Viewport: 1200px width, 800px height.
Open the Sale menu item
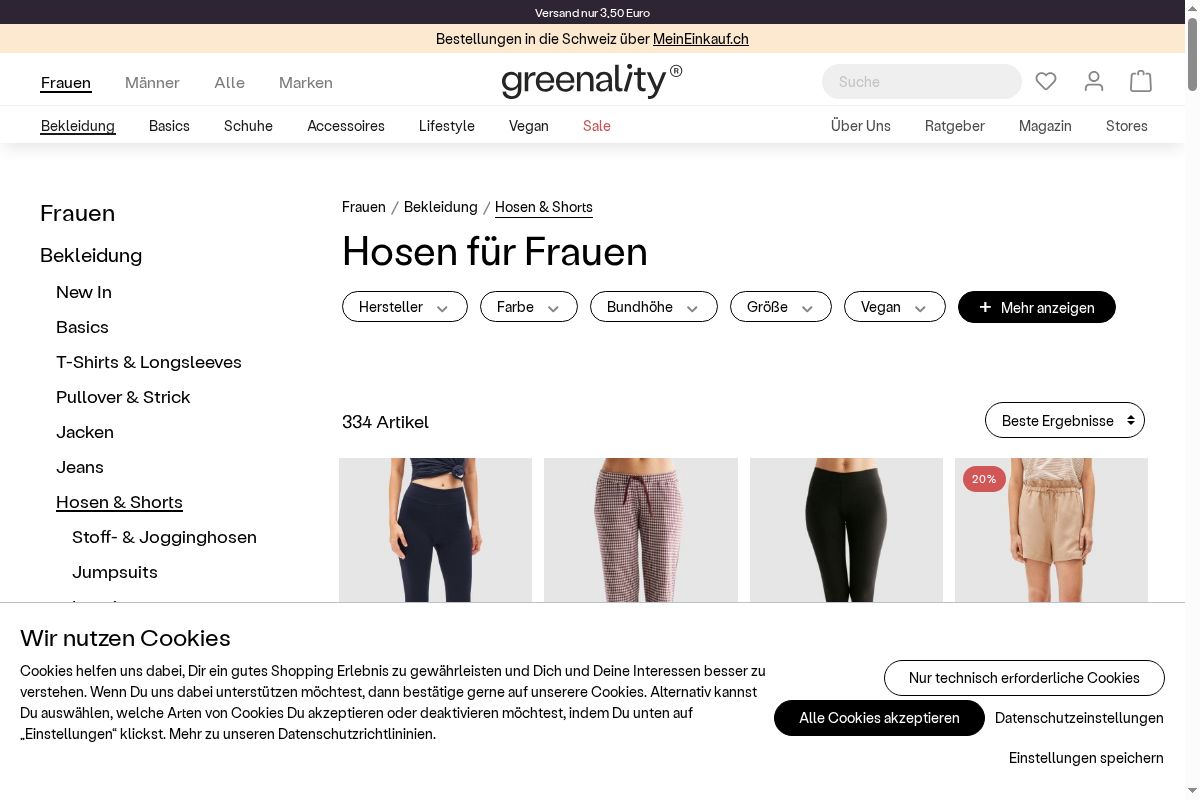597,126
